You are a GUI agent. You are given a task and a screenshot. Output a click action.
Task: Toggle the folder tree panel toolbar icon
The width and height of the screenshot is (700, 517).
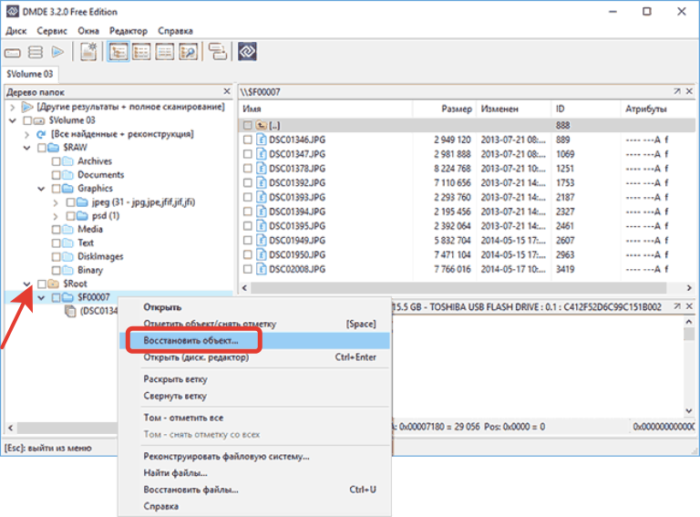(x=118, y=52)
